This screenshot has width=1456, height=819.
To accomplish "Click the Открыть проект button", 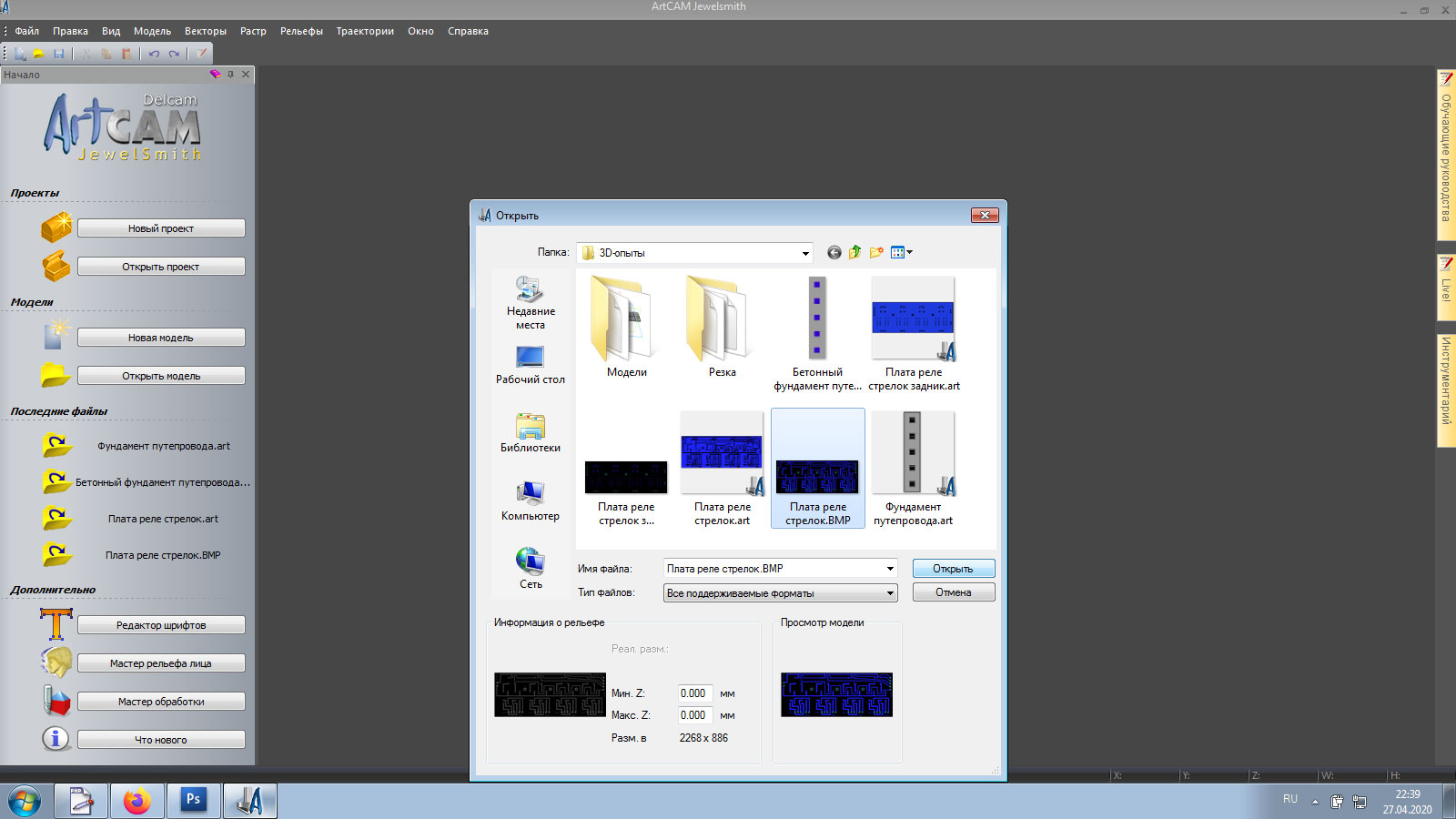I will click(x=161, y=267).
